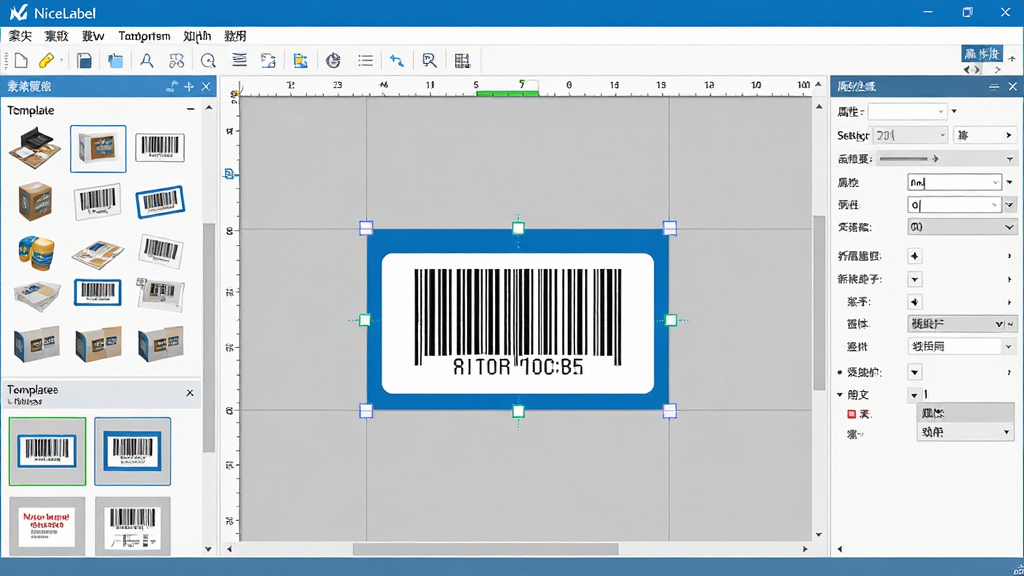Click the grid table toolbar icon
Screen dimensions: 1024x576
pos(462,61)
